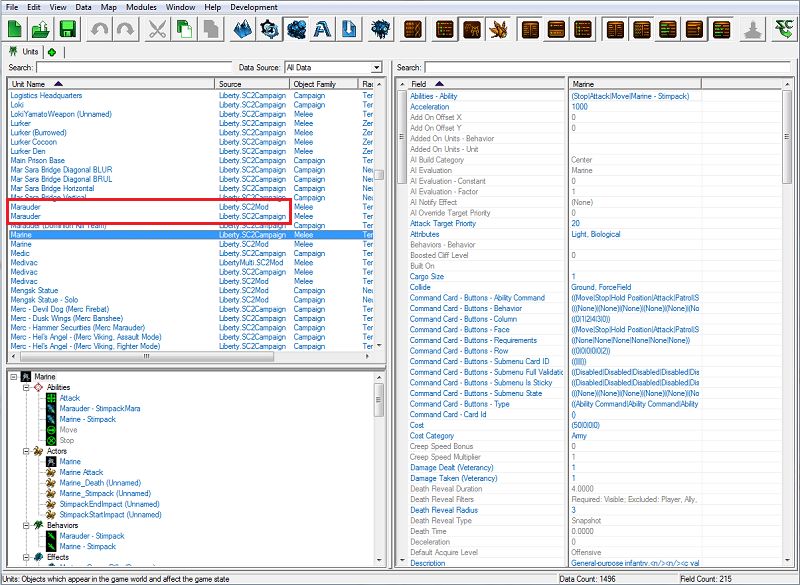
Task: Select the Attack Target Priority field
Action: 443,223
